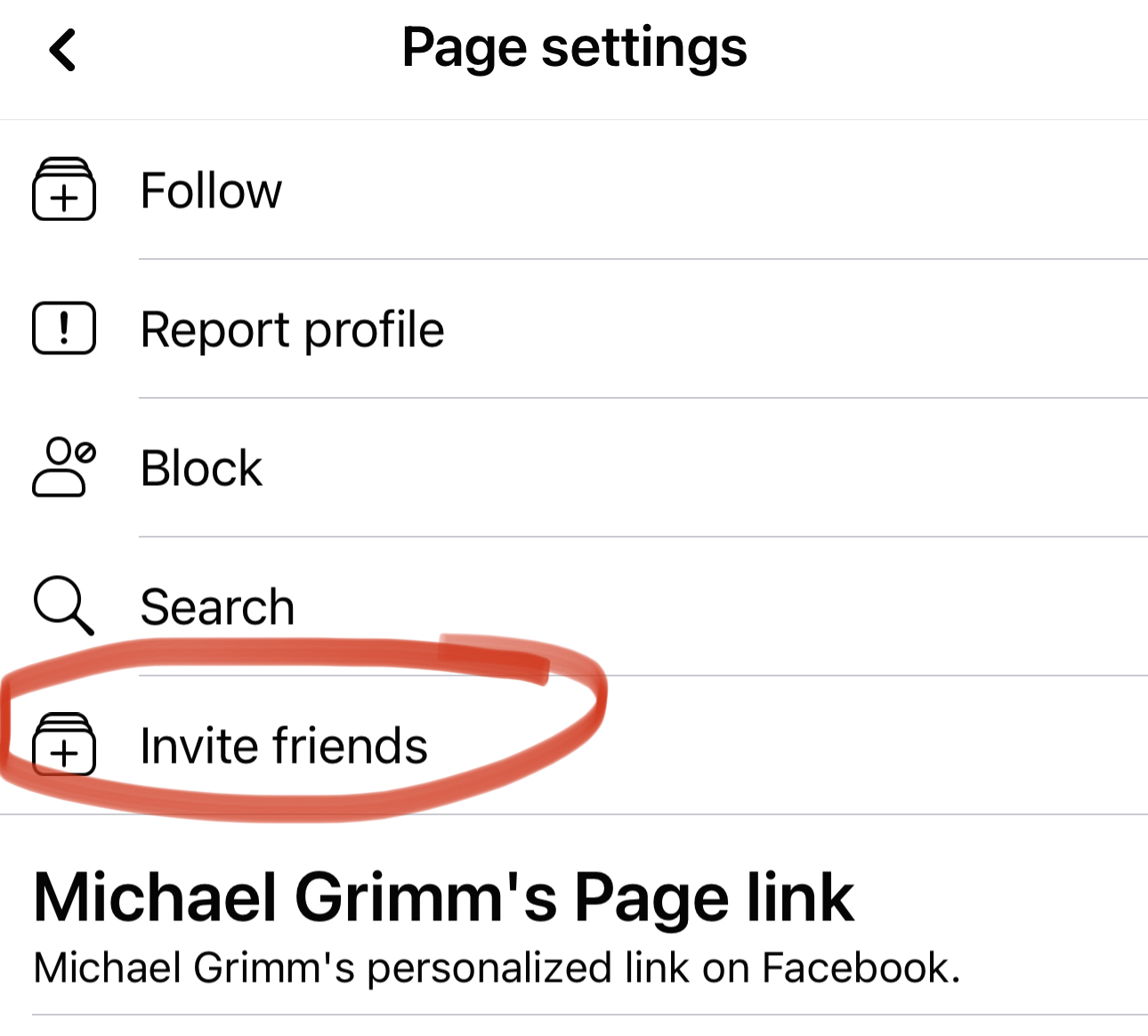Tap empty right side of Report profile row
1148x1036 pixels.
[801, 329]
